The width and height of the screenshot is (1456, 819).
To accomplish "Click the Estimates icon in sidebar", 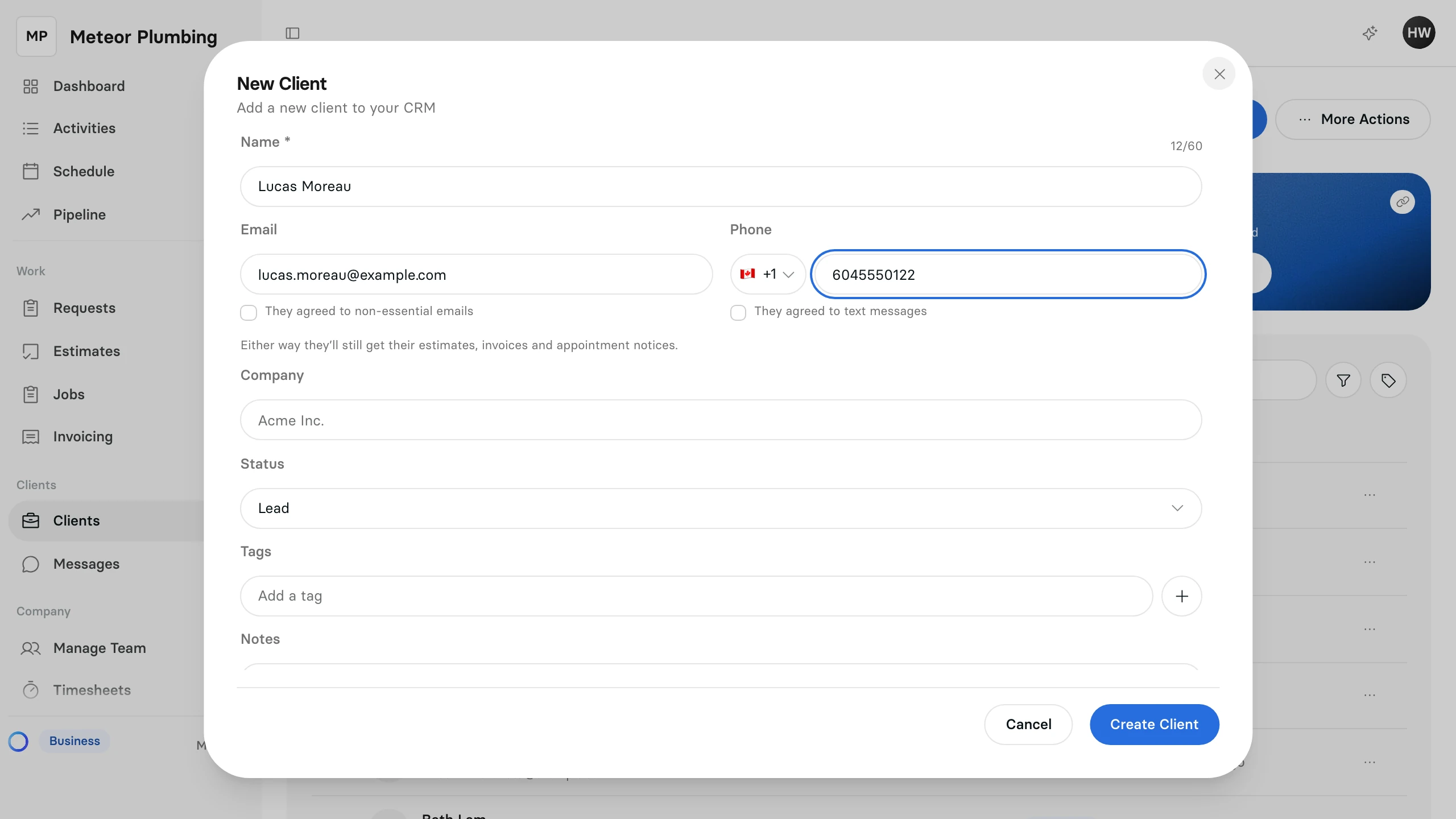I will 31,351.
